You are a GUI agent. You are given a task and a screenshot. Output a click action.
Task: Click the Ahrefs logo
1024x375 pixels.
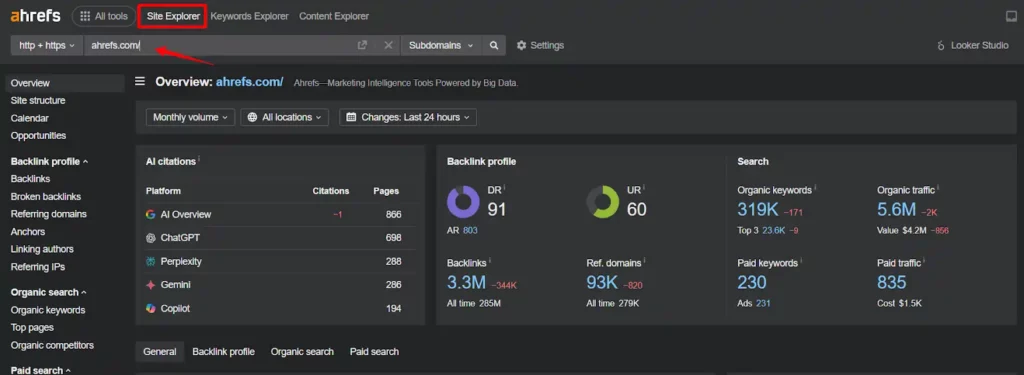tap(35, 16)
